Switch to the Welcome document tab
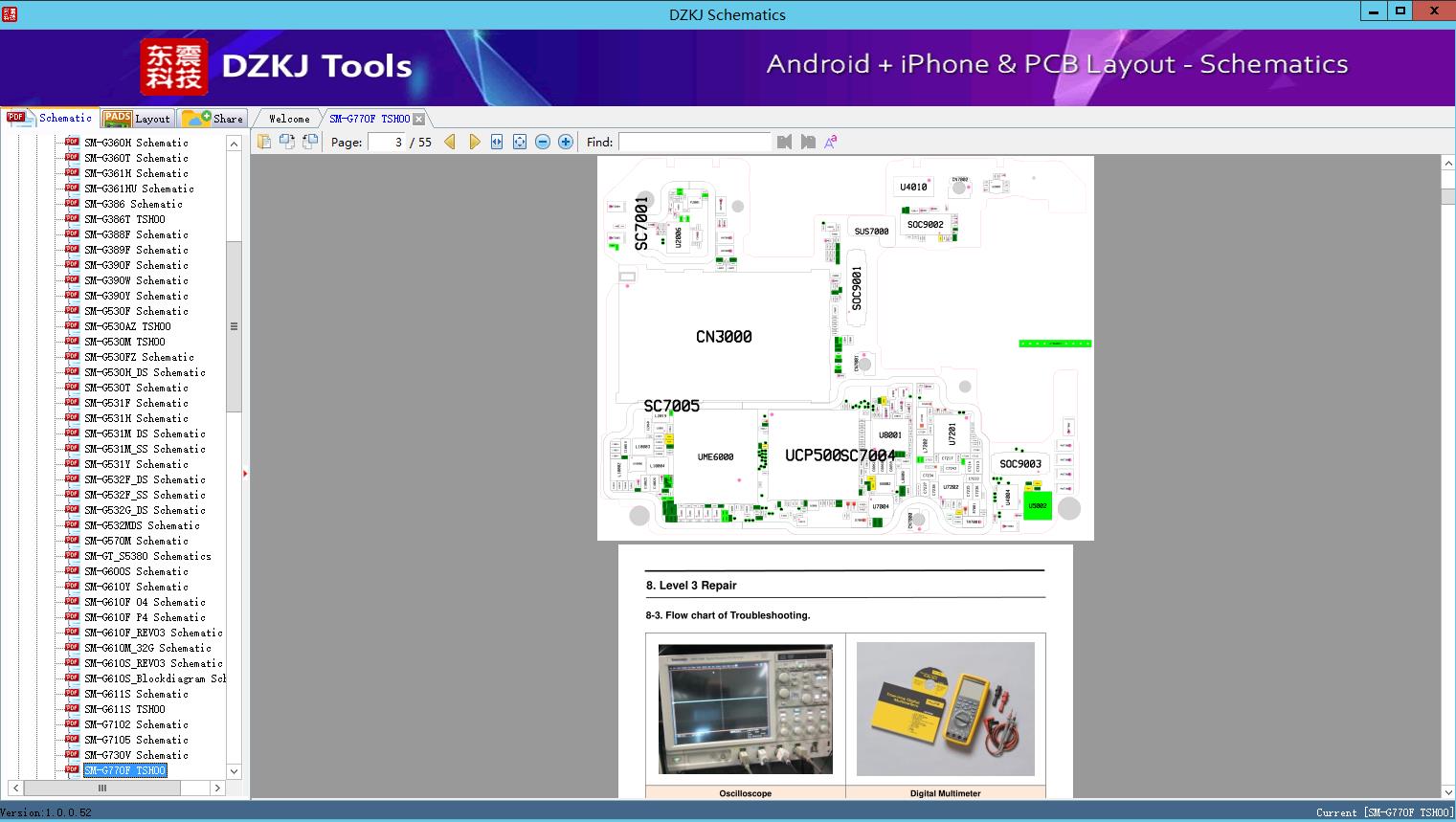This screenshot has height=822, width=1456. (x=289, y=119)
